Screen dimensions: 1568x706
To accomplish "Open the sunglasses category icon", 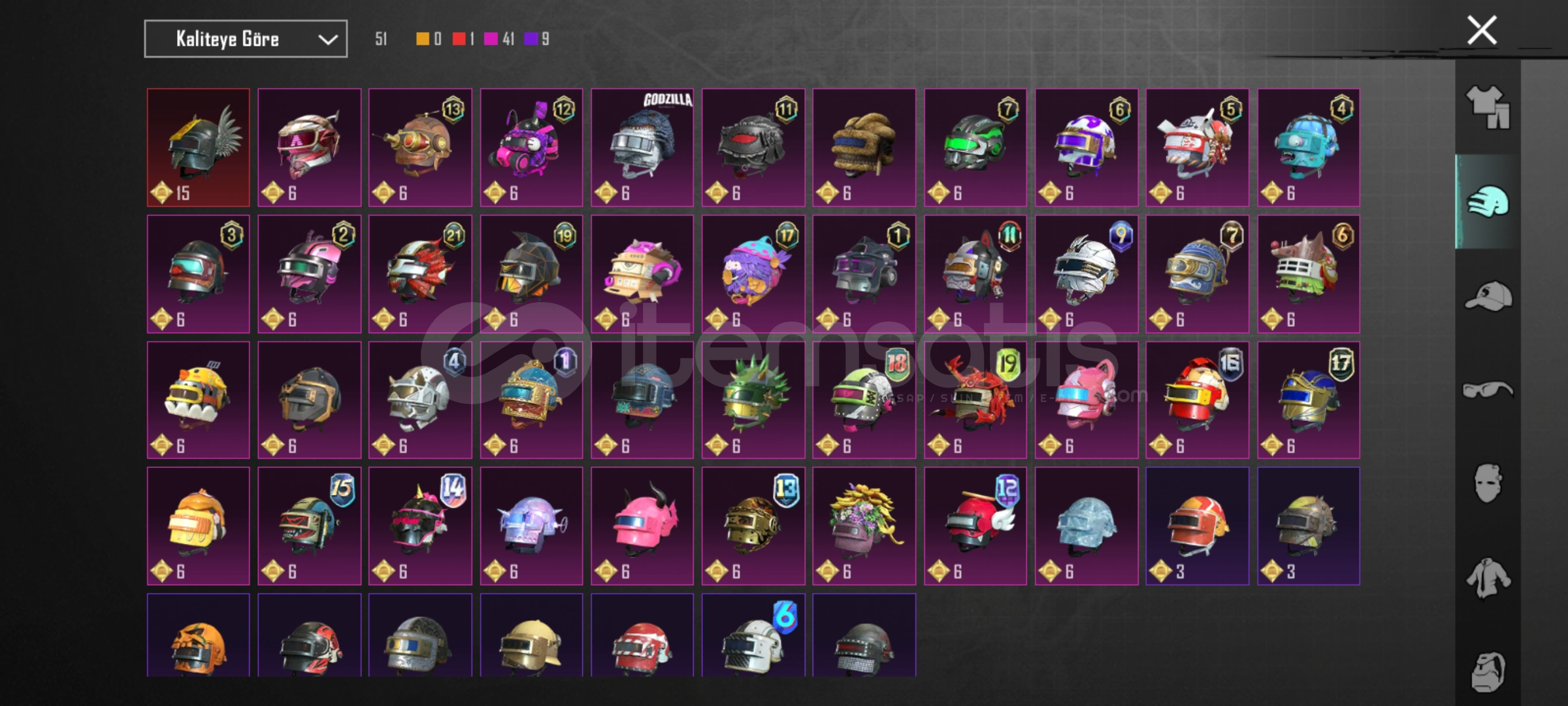I will [x=1488, y=390].
